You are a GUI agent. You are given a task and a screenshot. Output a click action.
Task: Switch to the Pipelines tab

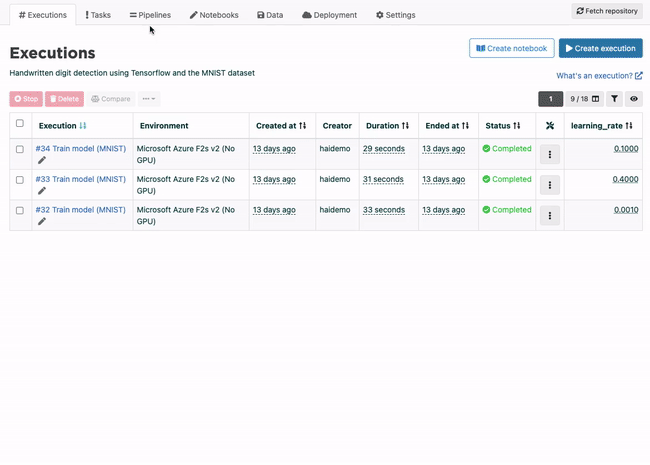(150, 15)
